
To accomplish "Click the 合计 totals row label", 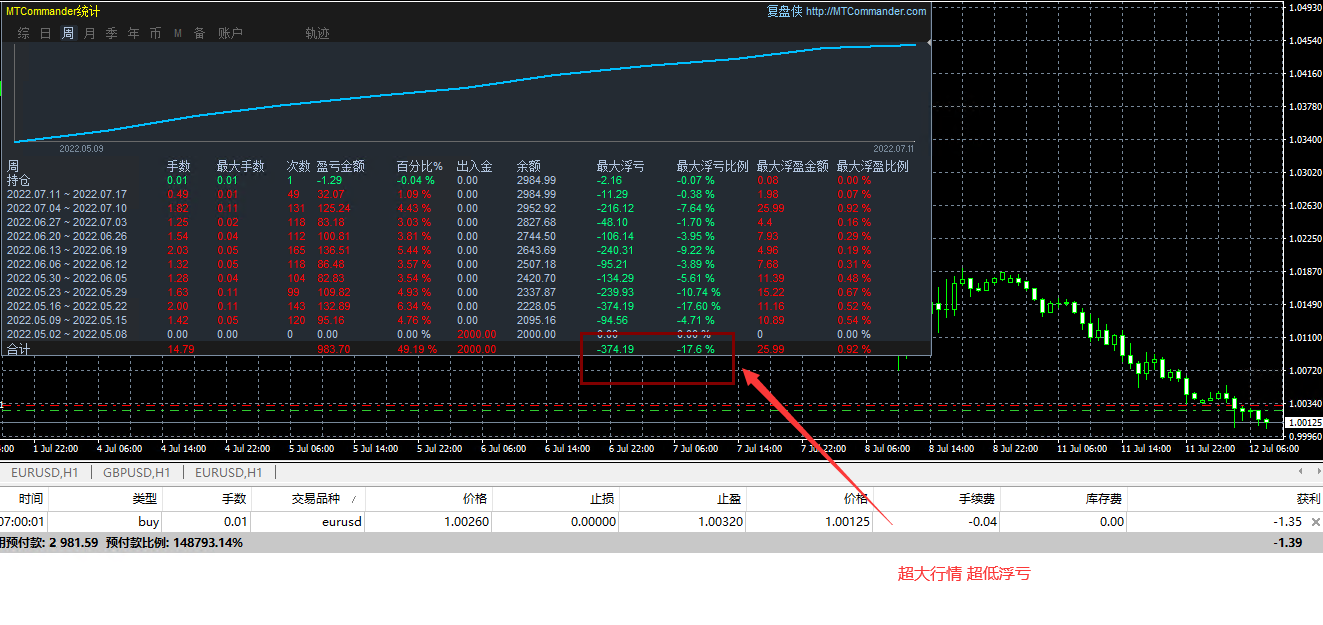I will pos(18,349).
